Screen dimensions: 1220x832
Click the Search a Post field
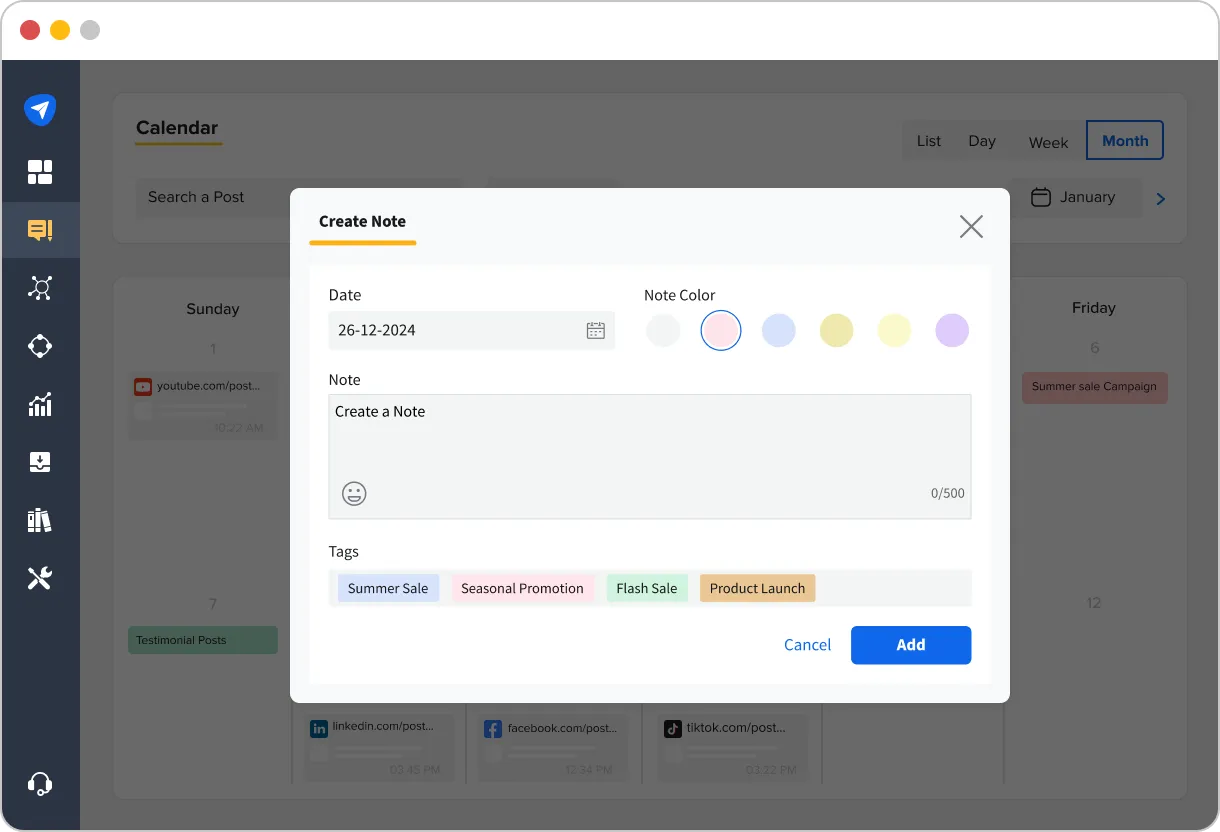tap(298, 197)
